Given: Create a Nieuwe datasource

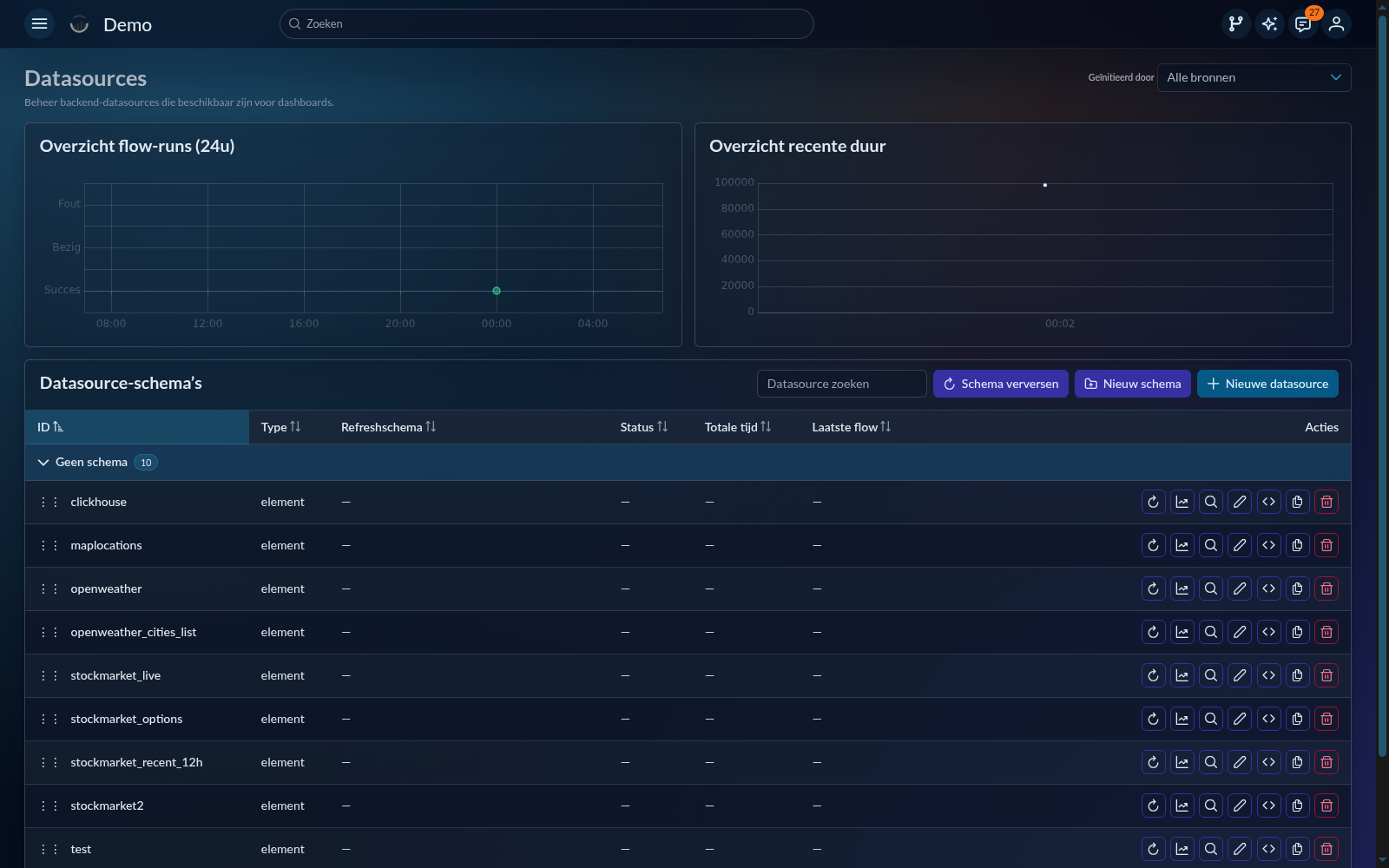Looking at the screenshot, I should click(x=1267, y=384).
